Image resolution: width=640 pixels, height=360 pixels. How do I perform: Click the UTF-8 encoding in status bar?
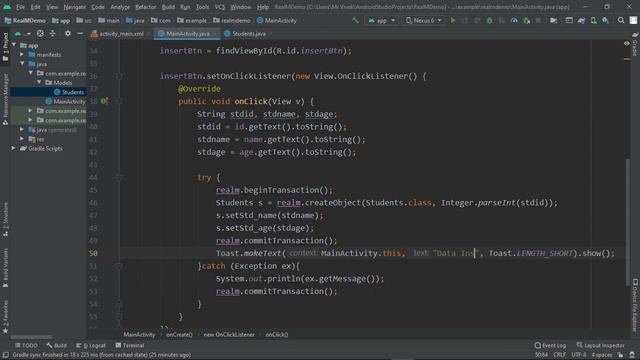pyautogui.click(x=579, y=355)
